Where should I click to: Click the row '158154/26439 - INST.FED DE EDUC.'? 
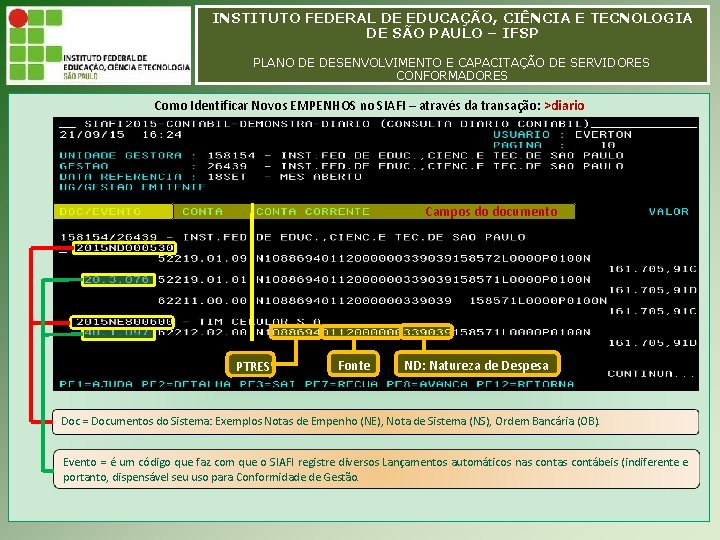coord(293,237)
